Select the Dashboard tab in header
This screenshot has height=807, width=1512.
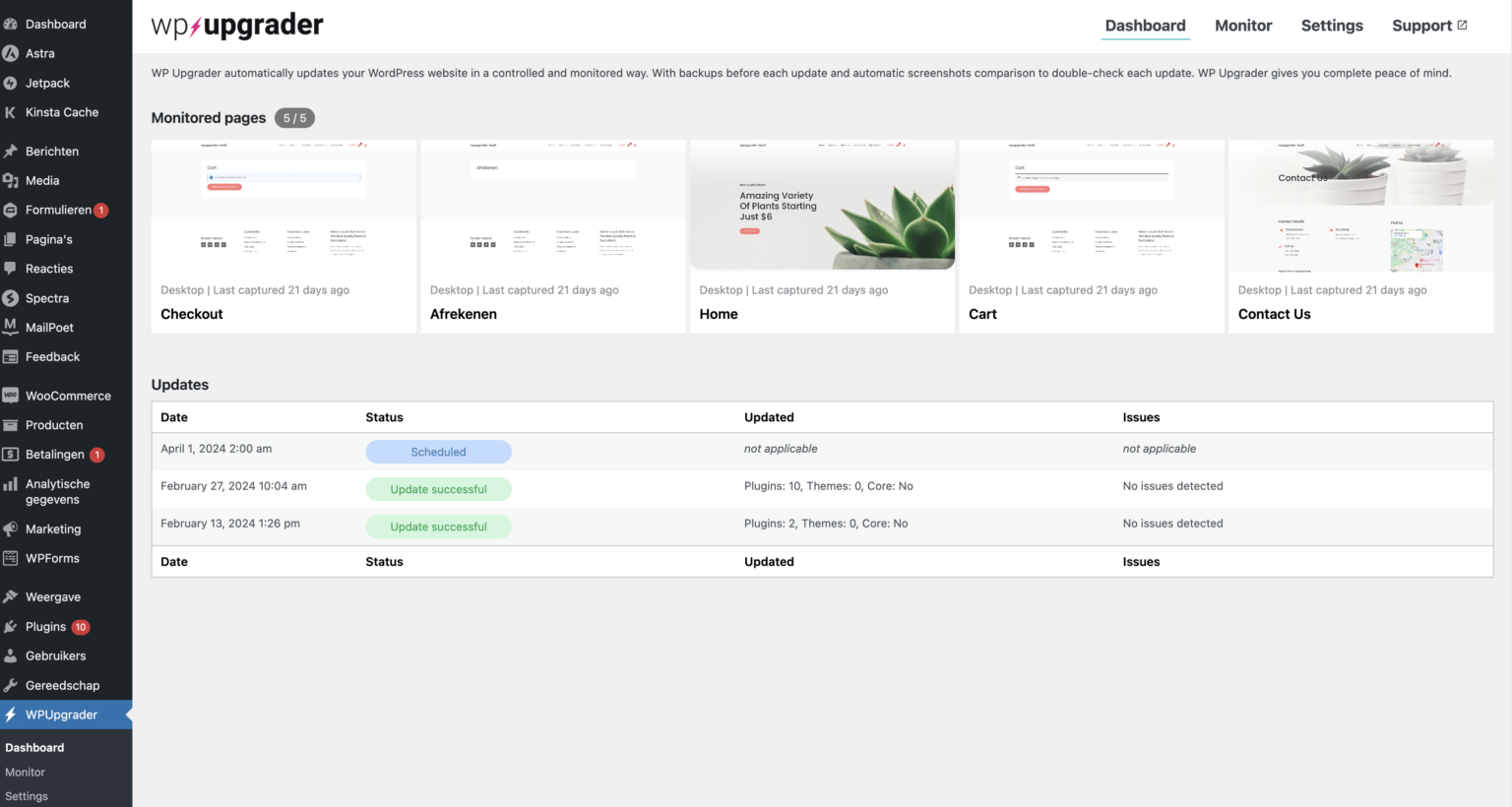pyautogui.click(x=1145, y=26)
